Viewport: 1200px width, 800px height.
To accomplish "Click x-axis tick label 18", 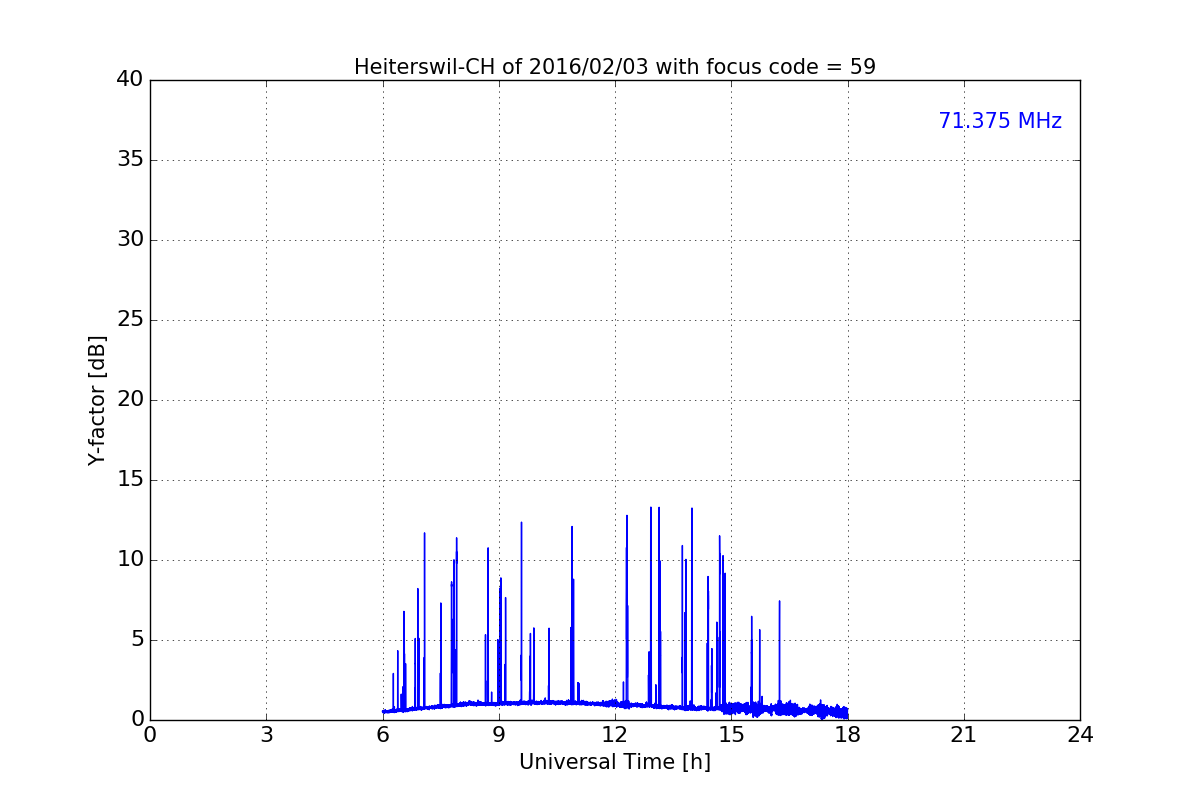I will click(848, 735).
